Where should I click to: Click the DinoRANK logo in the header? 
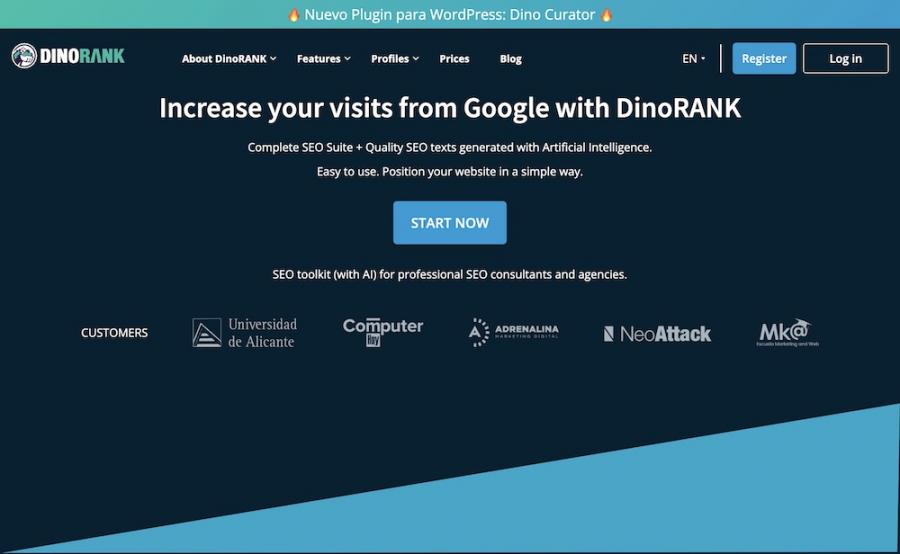coord(68,56)
